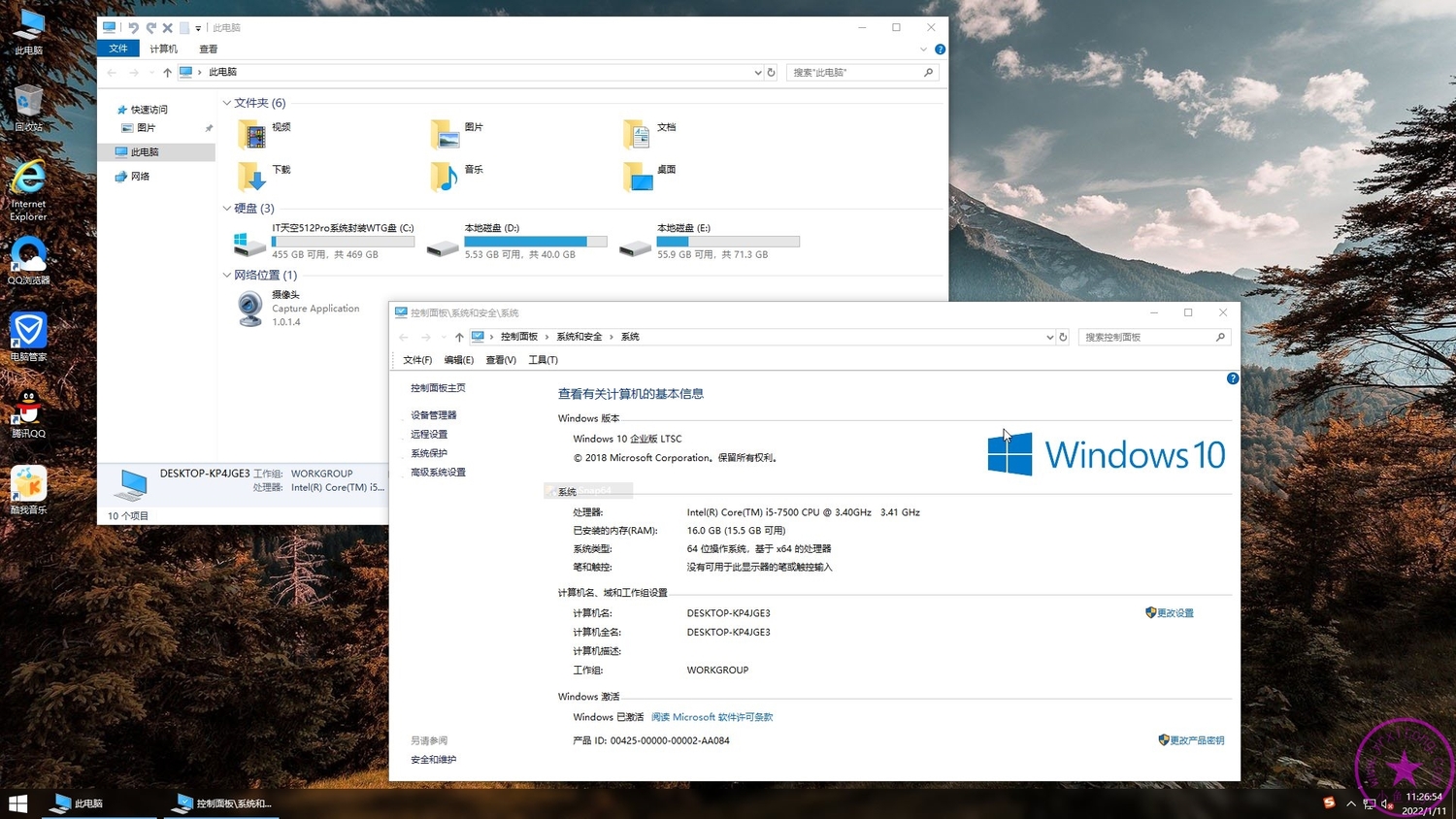This screenshot has height=819, width=1456.
Task: Select the C: drive IT天空512Pro
Action: pos(325,242)
